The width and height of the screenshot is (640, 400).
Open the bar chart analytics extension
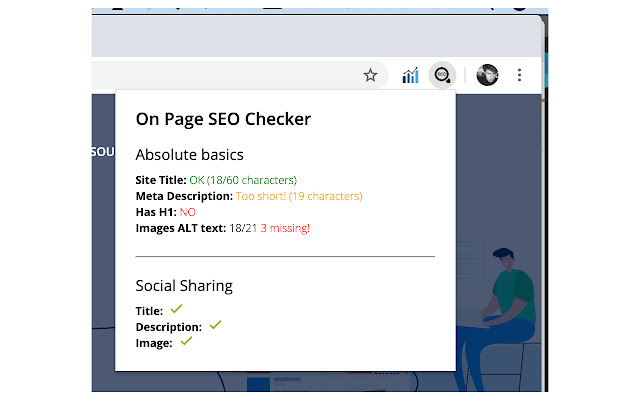410,75
